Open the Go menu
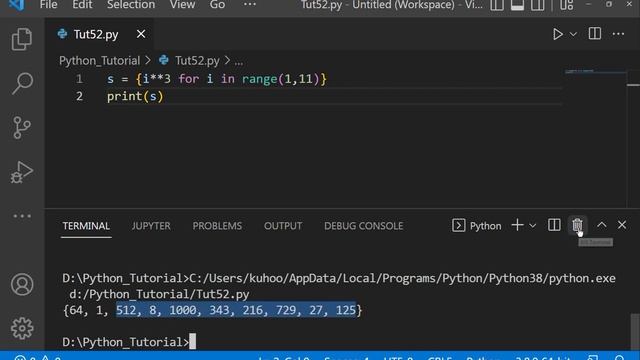Image resolution: width=640 pixels, height=360 pixels. (217, 5)
